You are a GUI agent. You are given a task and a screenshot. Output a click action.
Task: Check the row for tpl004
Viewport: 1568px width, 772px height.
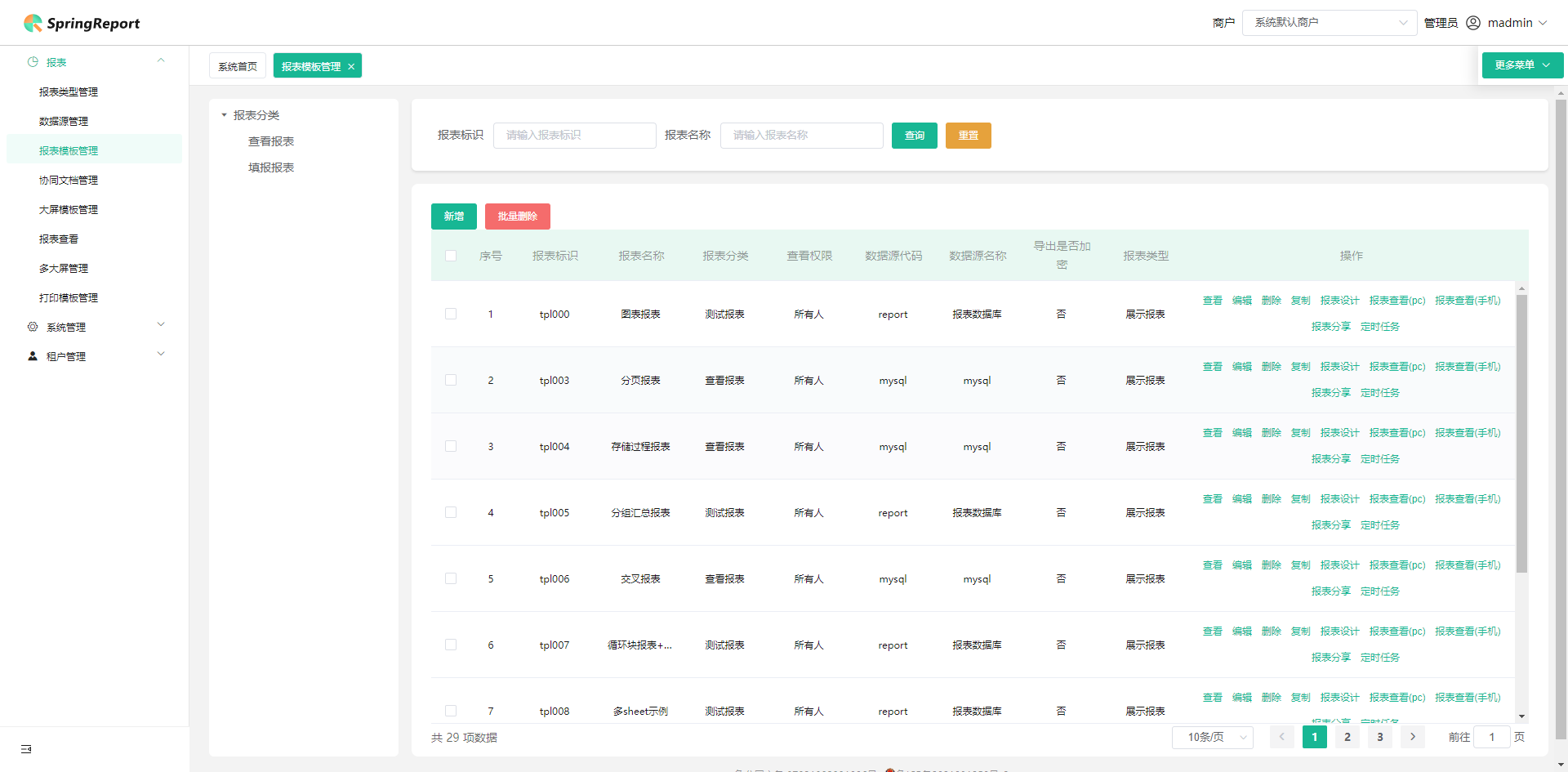pos(451,446)
